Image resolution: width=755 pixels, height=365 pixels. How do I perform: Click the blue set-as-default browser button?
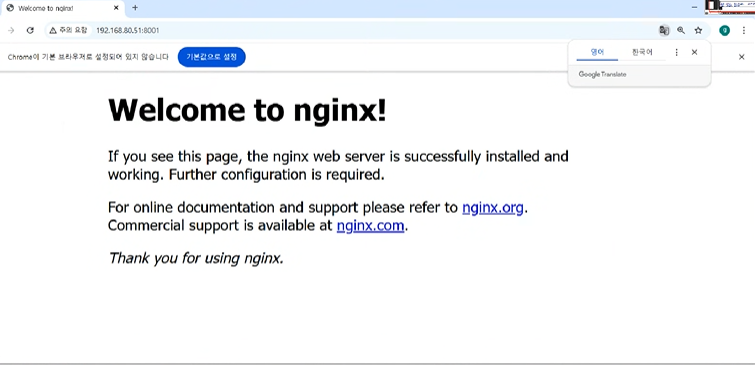click(x=211, y=57)
